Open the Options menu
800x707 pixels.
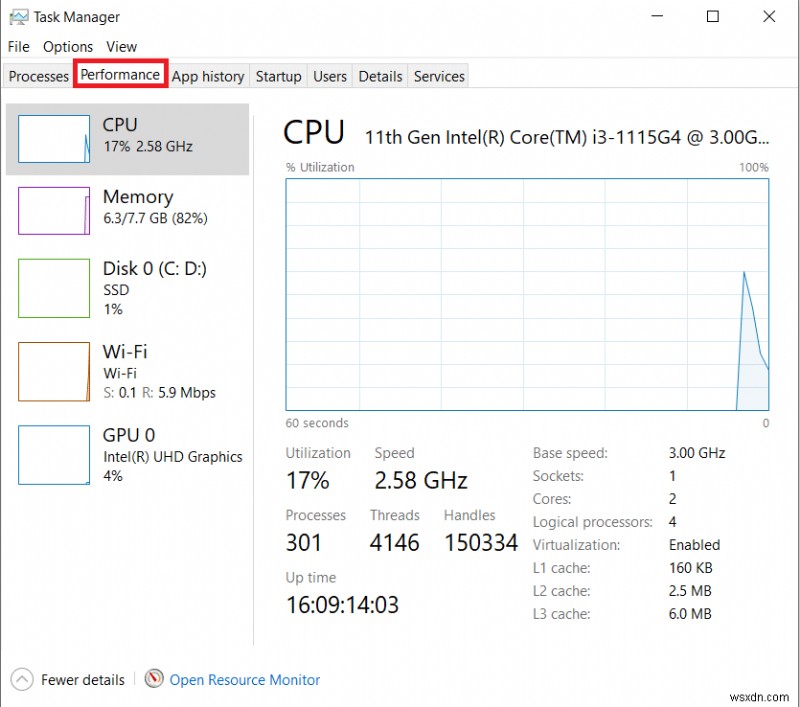[67, 46]
